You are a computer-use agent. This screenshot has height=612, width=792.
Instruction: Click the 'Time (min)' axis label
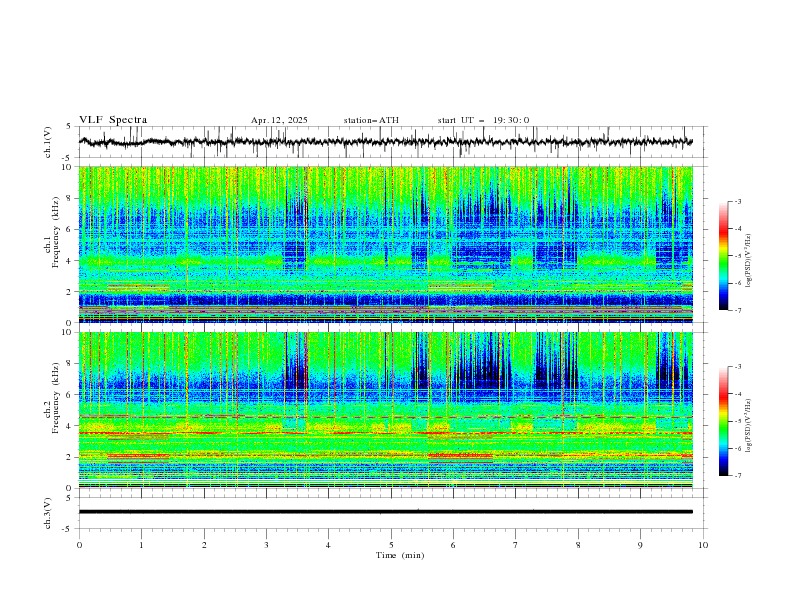coord(400,555)
